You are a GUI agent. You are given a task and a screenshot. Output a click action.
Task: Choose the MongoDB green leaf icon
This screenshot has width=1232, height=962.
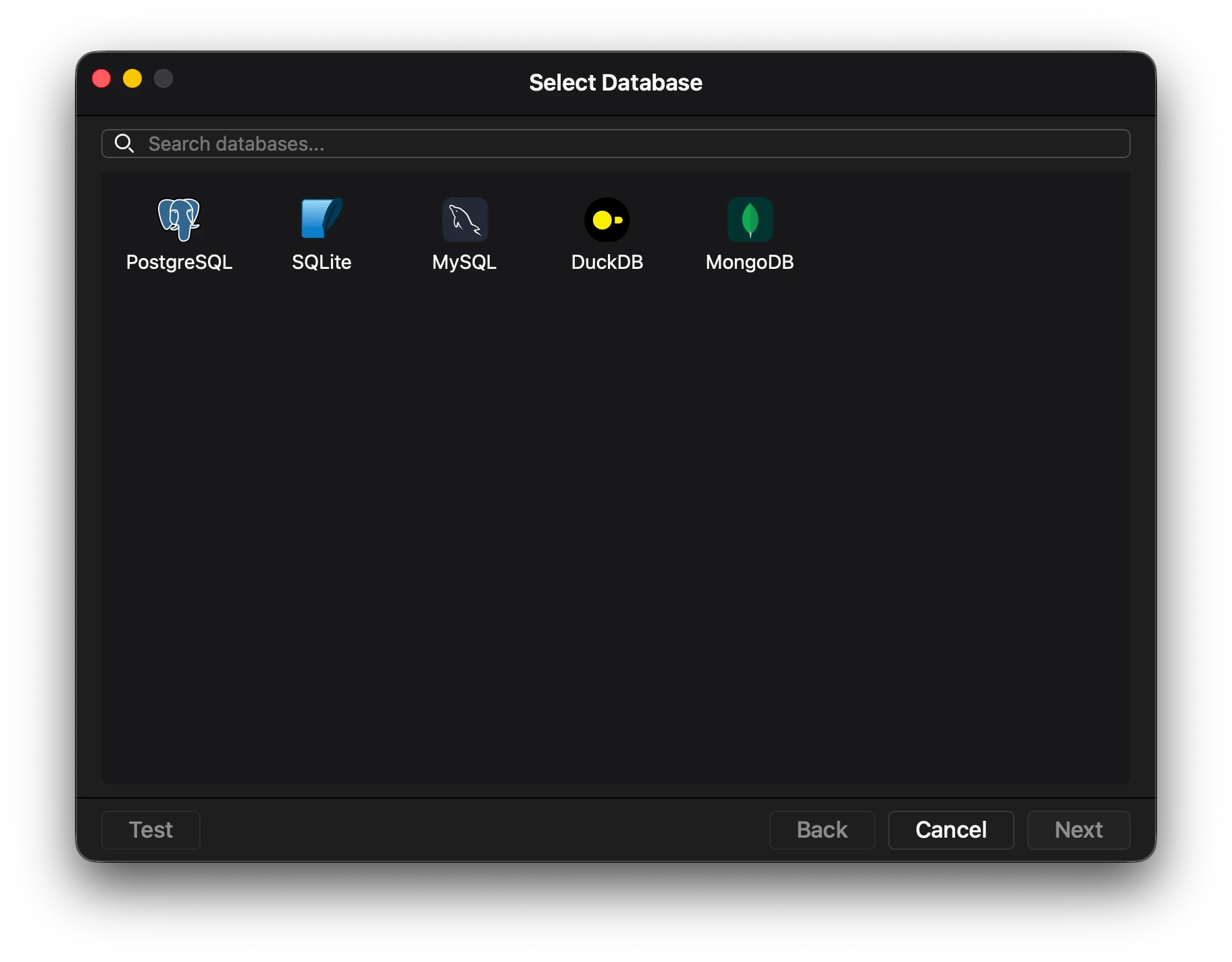click(x=750, y=220)
